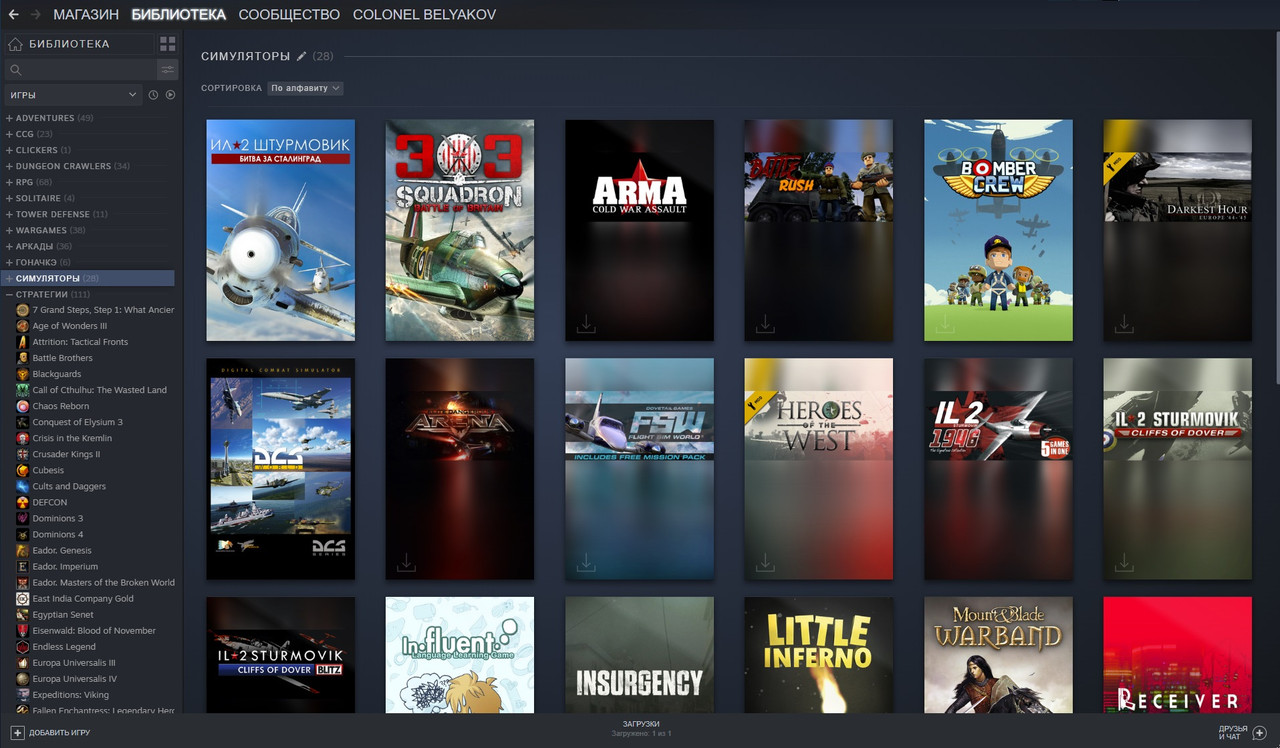Select Battle Brothers in list

[x=62, y=358]
